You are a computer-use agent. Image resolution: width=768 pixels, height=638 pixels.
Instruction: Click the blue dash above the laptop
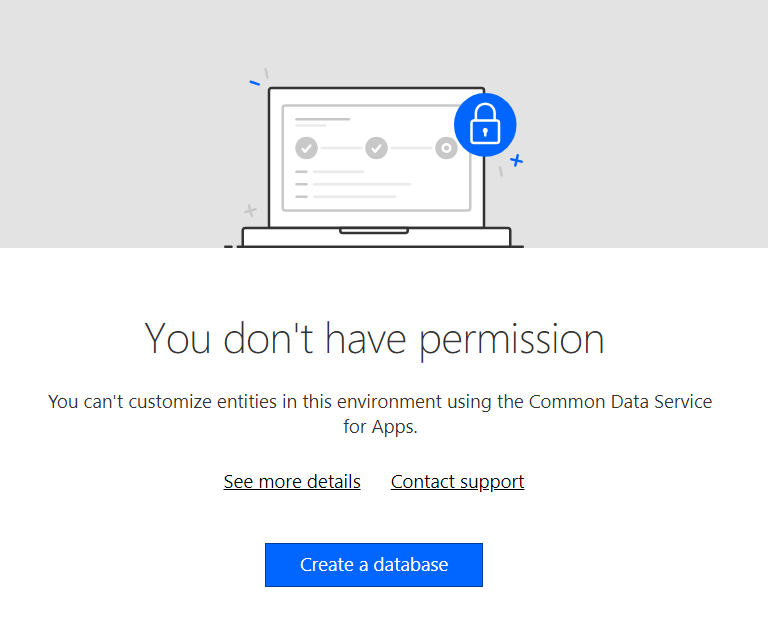[254, 82]
